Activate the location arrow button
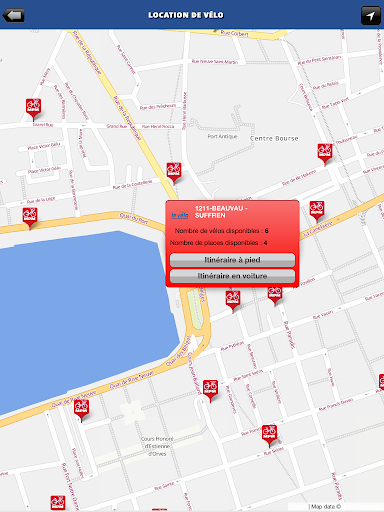384x512 pixels. coord(371,15)
